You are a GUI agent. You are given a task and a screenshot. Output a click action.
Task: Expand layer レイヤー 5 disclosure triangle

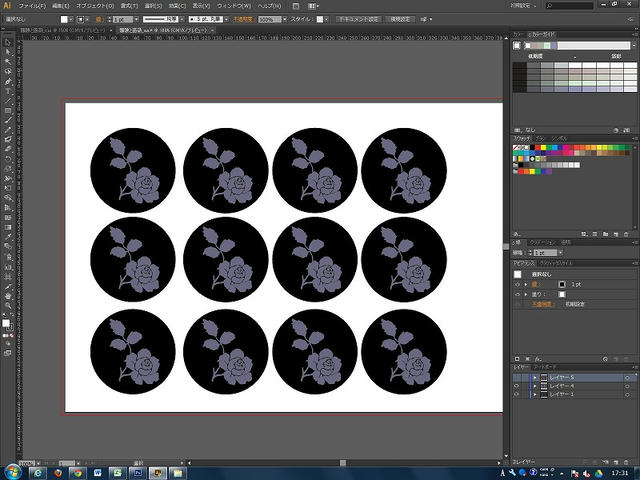point(535,378)
